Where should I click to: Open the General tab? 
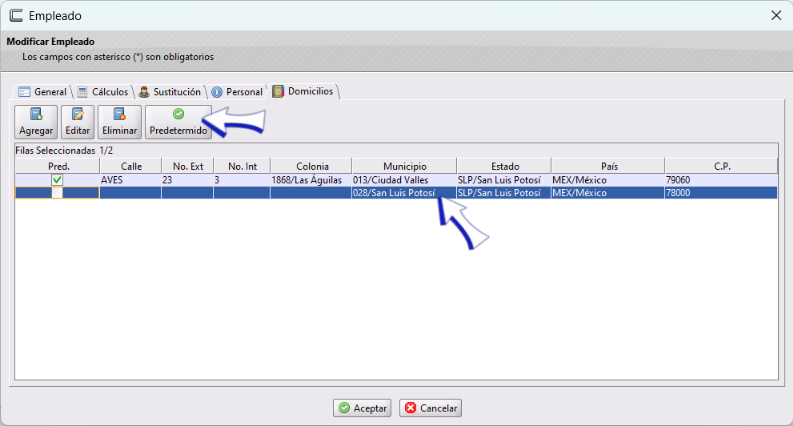[42, 92]
